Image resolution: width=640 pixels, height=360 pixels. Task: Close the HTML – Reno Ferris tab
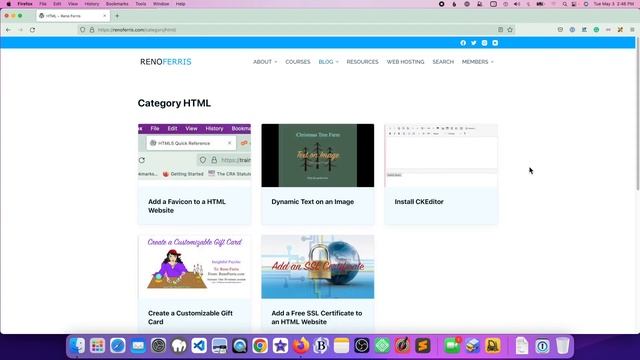coord(104,16)
